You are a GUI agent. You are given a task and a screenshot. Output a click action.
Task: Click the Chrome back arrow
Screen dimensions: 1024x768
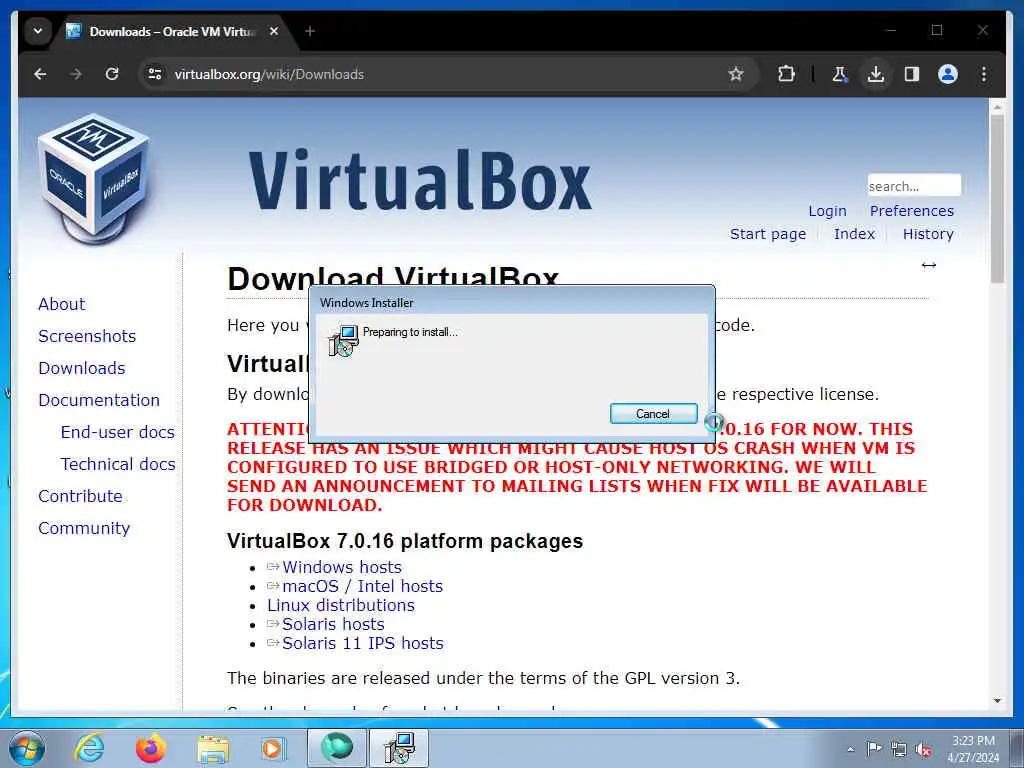point(40,74)
